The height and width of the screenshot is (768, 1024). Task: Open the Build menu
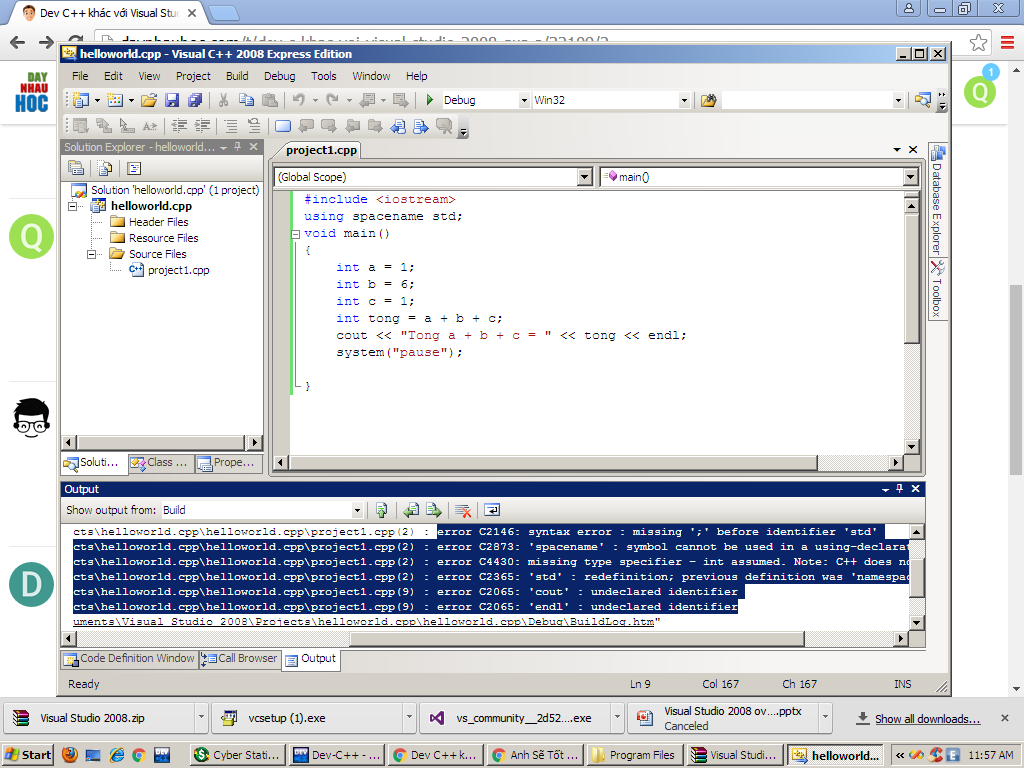(237, 76)
